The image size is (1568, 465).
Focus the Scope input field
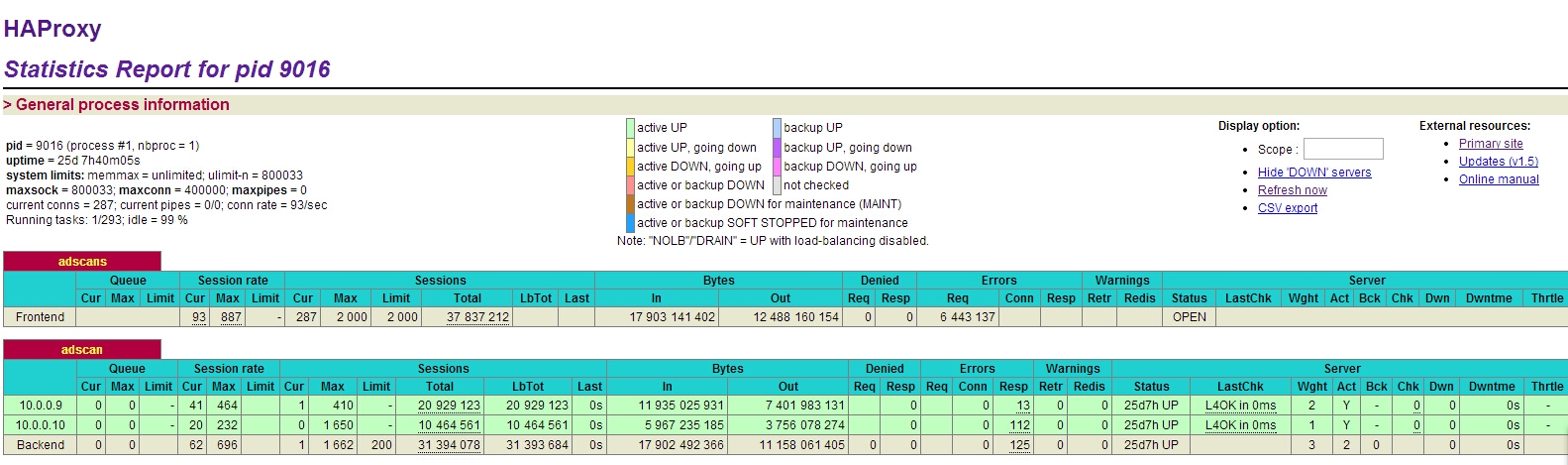tap(1343, 149)
